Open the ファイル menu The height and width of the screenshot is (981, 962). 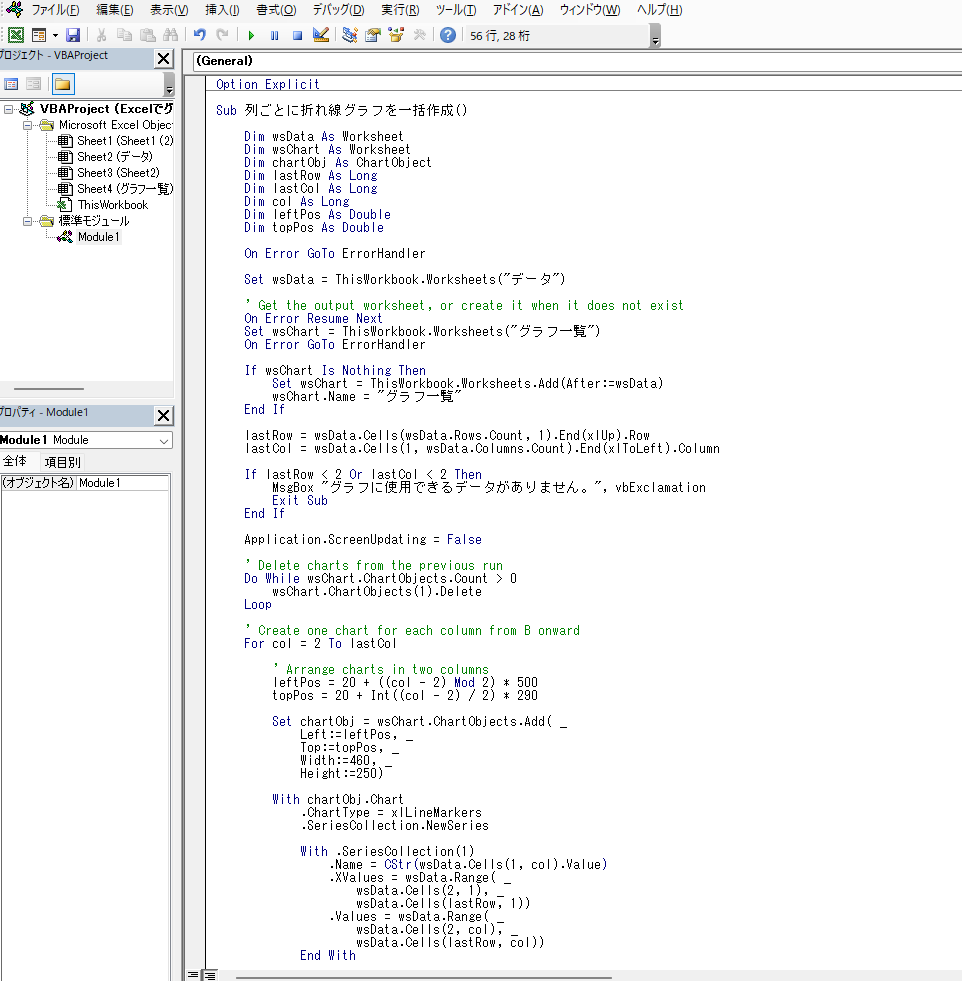[x=55, y=10]
